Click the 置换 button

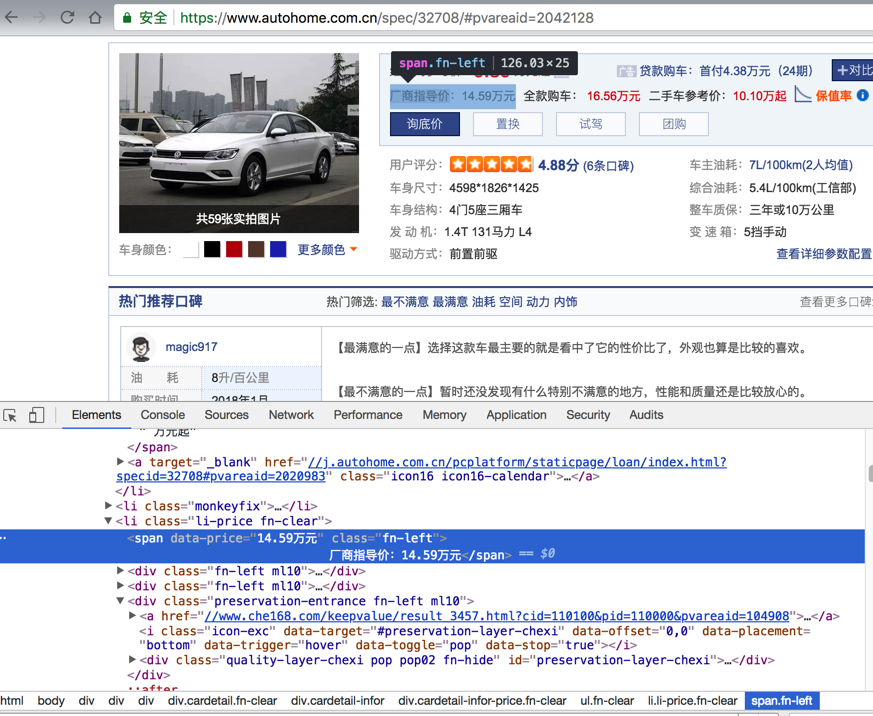click(508, 124)
